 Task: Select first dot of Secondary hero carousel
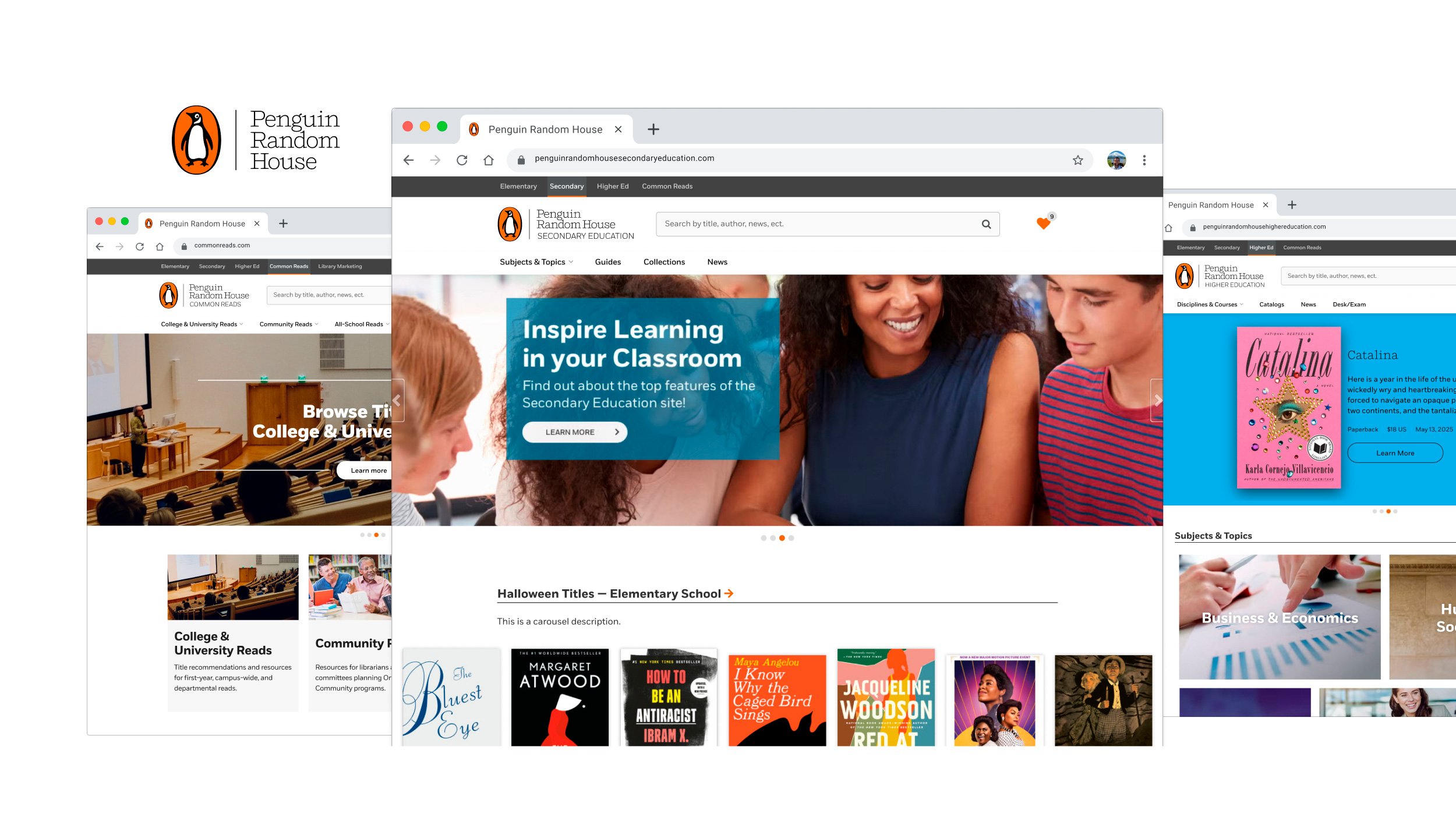764,538
